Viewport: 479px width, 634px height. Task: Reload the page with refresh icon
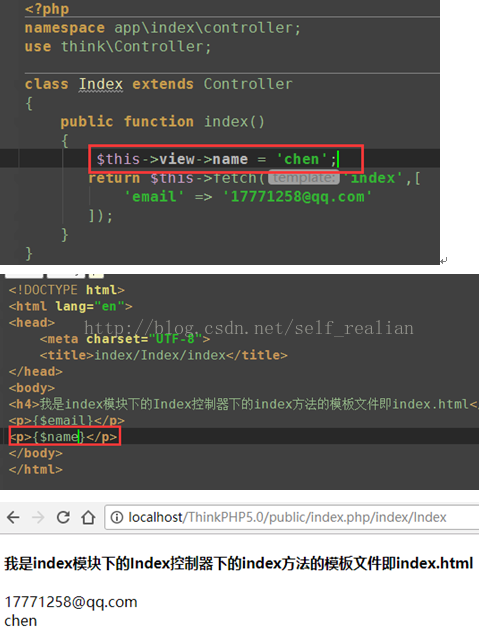[63, 517]
